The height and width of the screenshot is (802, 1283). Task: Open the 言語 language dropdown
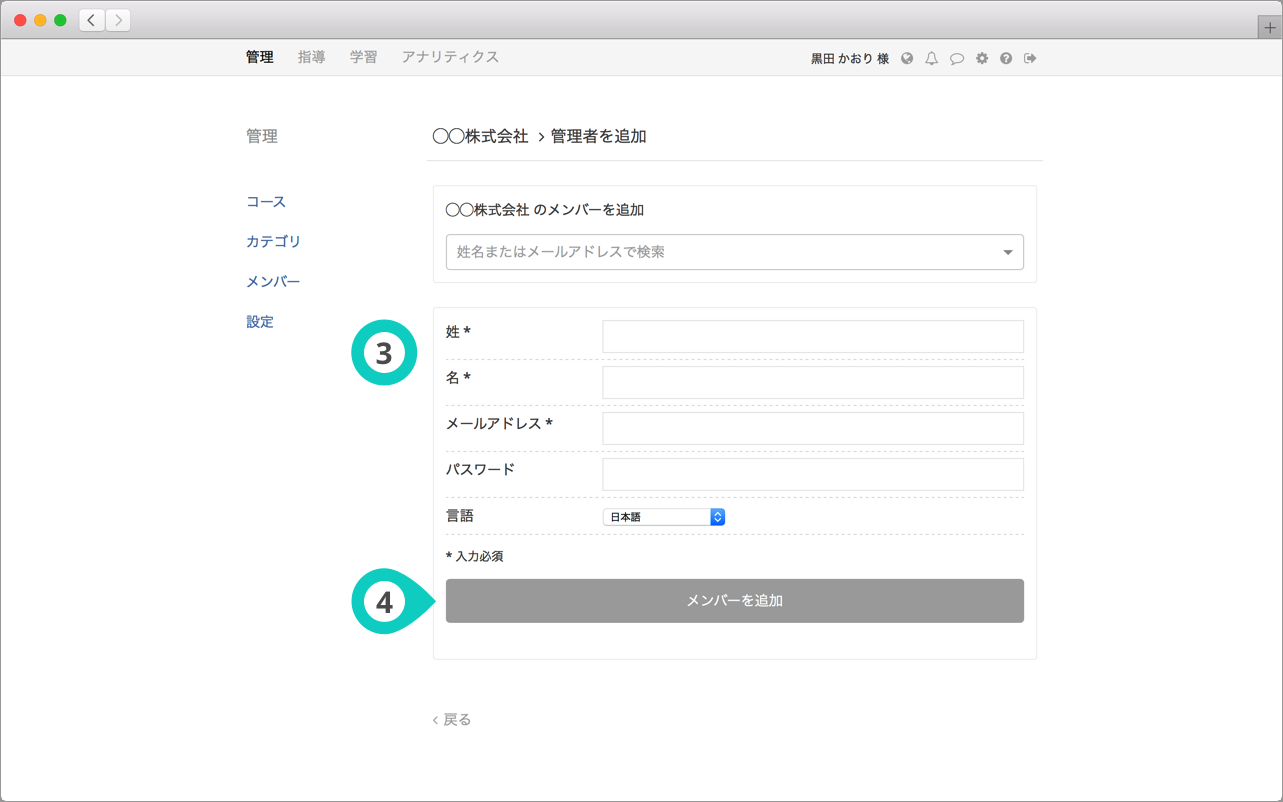click(664, 517)
